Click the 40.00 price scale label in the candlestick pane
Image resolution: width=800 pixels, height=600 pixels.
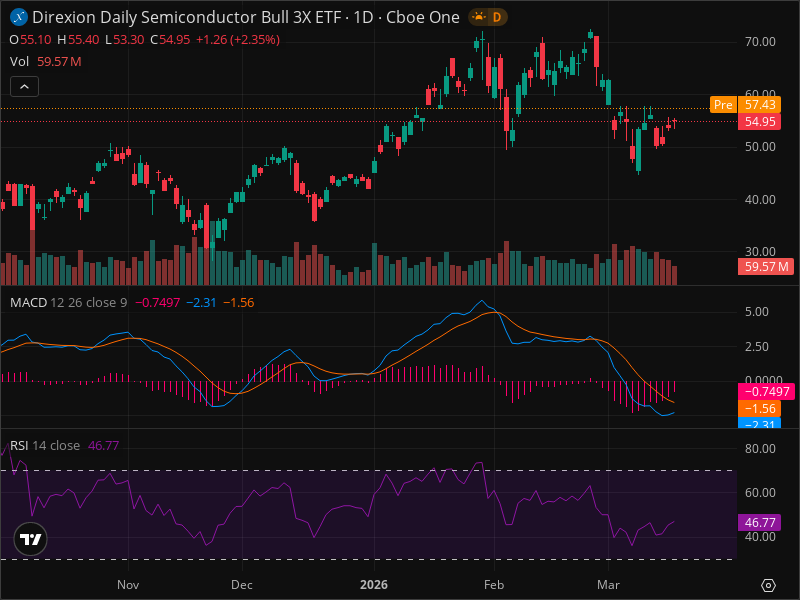tap(760, 199)
